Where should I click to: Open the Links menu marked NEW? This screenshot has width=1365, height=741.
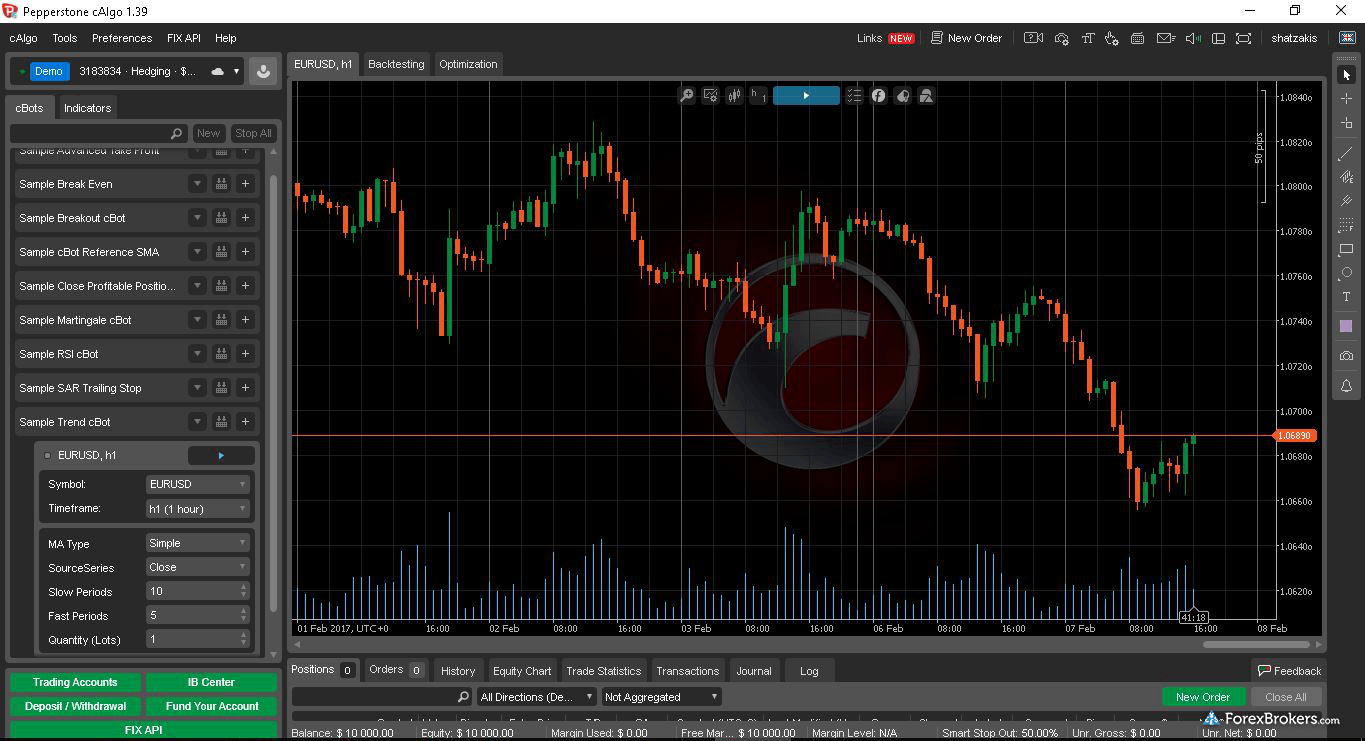[885, 38]
